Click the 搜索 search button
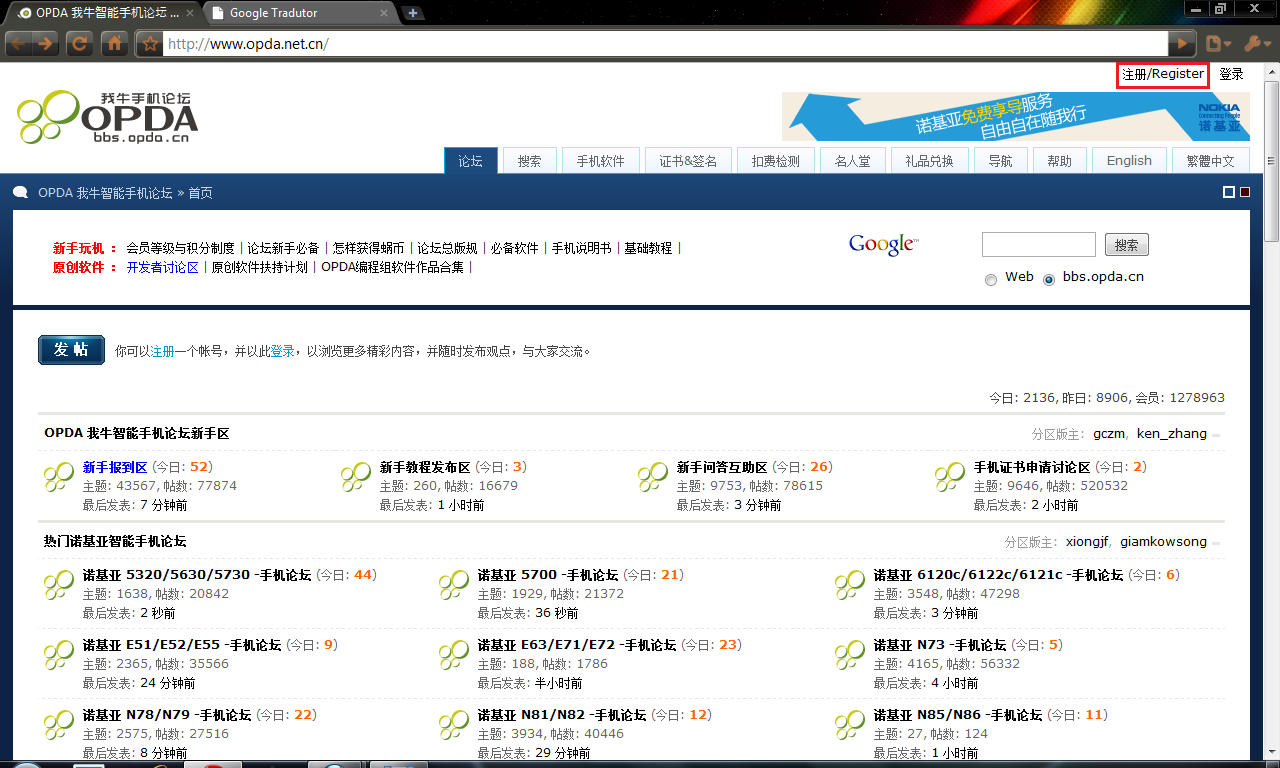Image resolution: width=1280 pixels, height=768 pixels. [1127, 245]
